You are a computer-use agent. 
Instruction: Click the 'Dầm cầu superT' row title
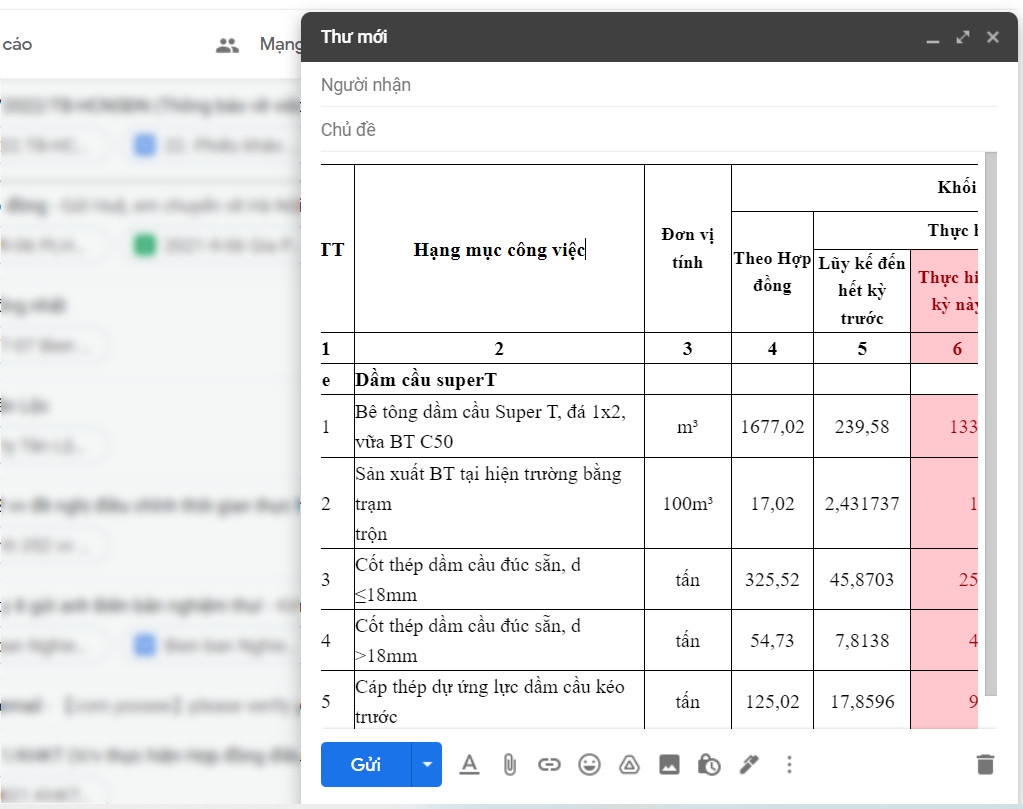(425, 380)
